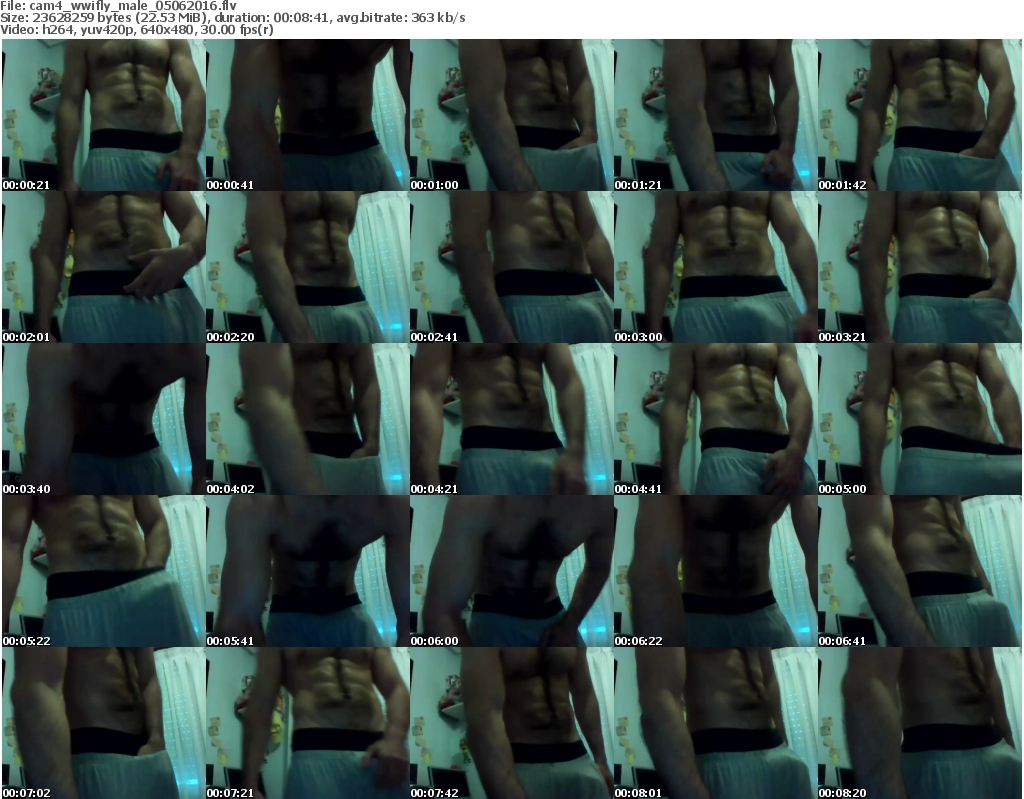Select the thumbnail frame at 00:08:01

716,723
